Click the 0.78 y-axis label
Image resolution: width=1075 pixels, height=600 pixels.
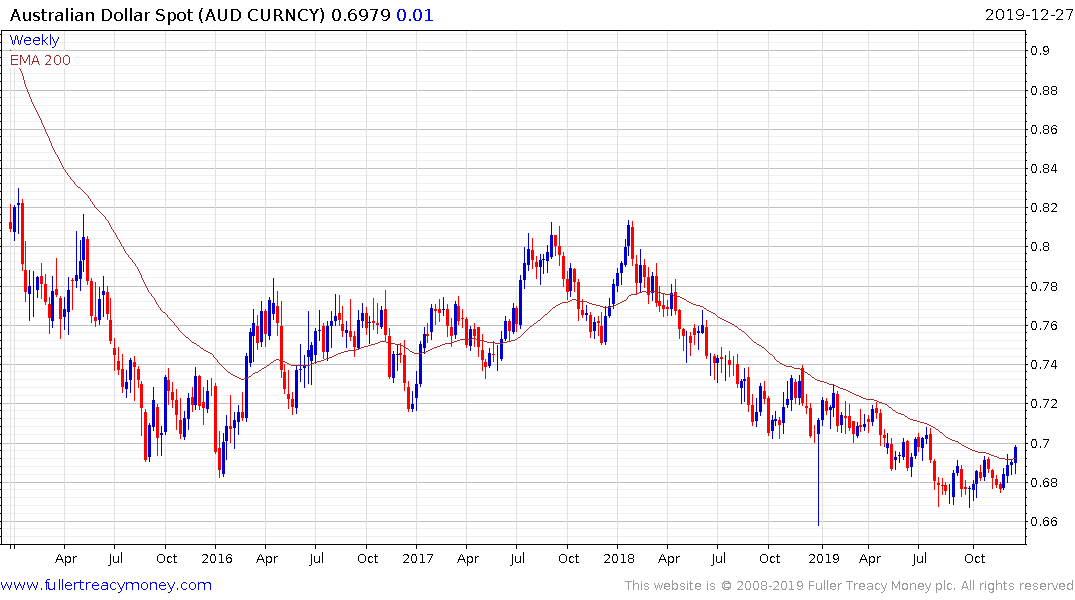pos(1044,287)
